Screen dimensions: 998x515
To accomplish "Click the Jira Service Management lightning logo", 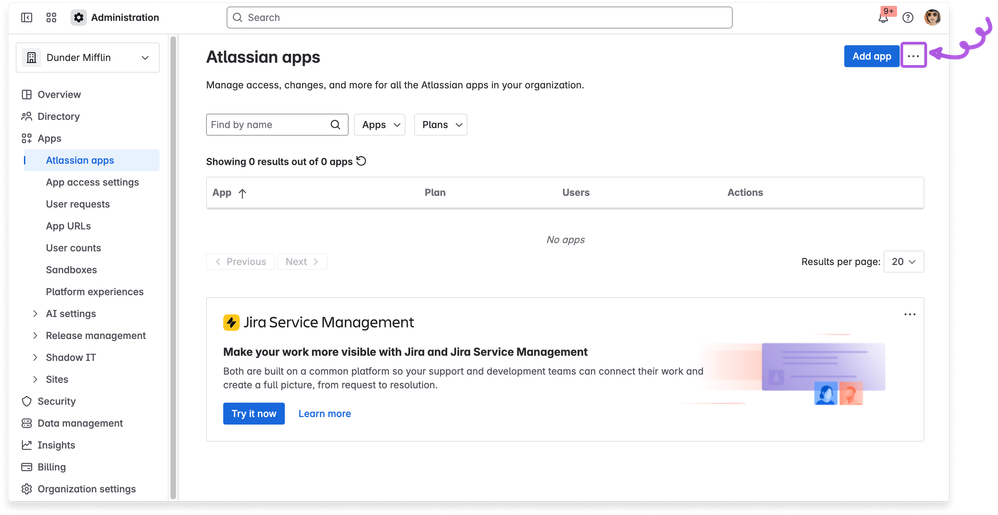I will click(231, 322).
